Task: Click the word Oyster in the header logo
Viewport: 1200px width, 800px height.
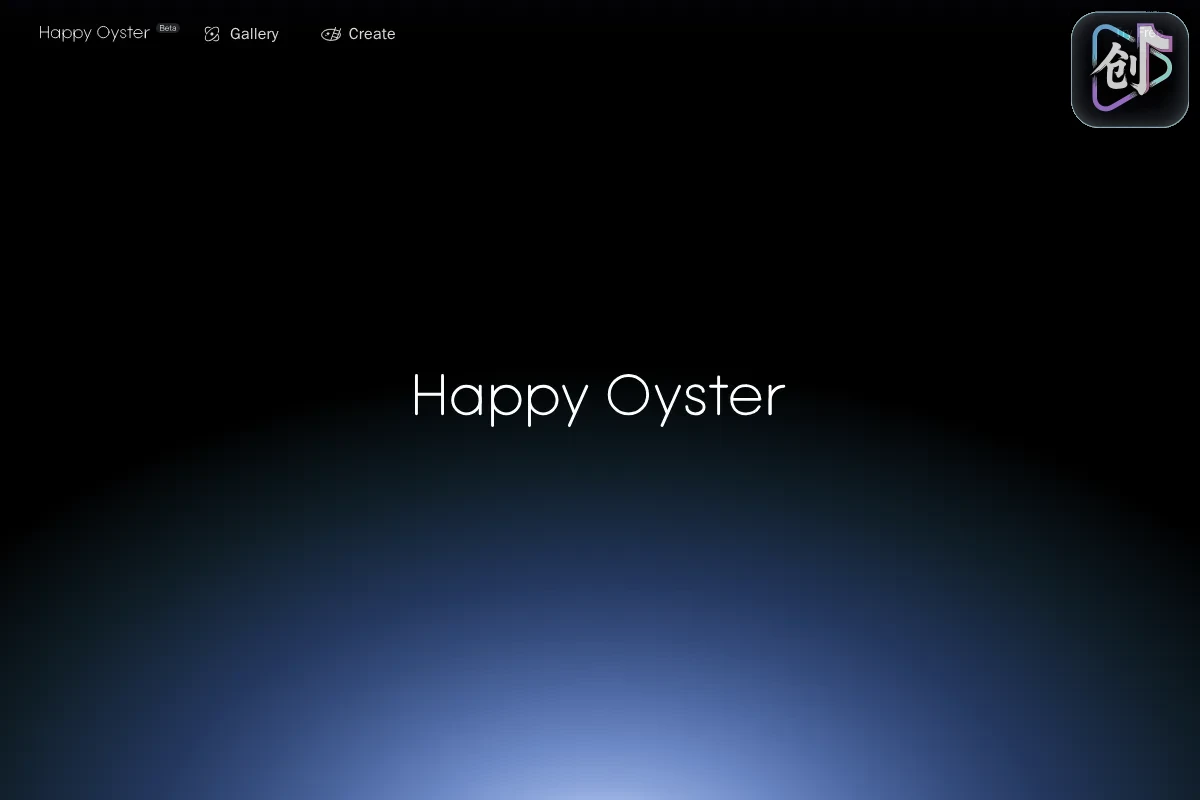Action: click(123, 33)
